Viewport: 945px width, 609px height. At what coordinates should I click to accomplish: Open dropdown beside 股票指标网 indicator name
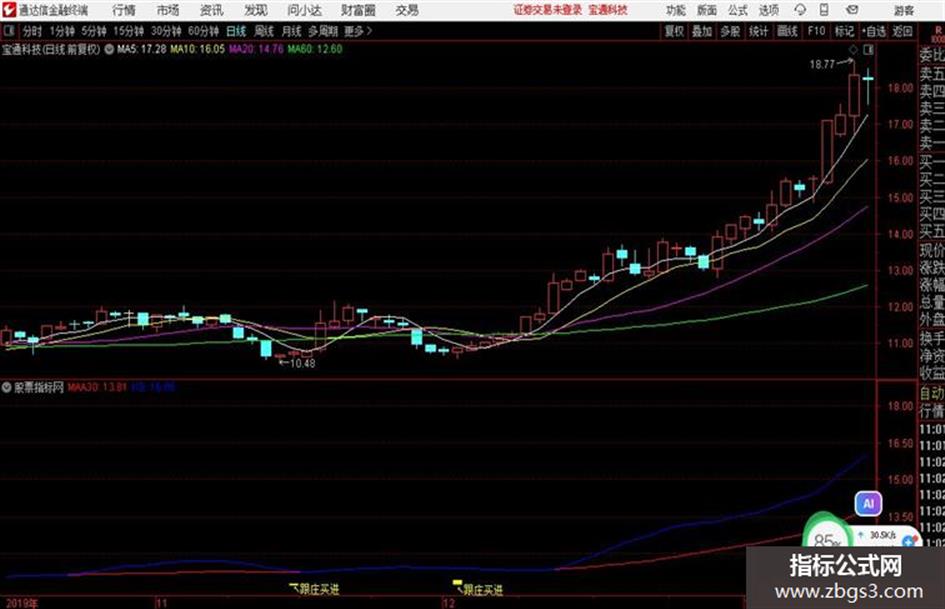click(7, 387)
